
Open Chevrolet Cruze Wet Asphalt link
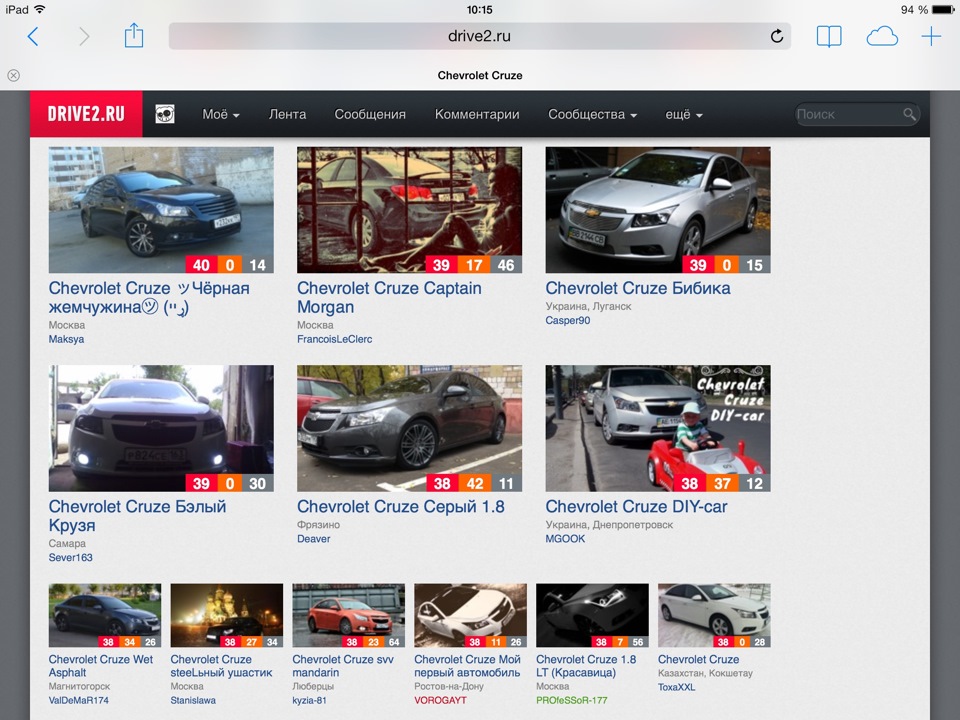pyautogui.click(x=101, y=666)
